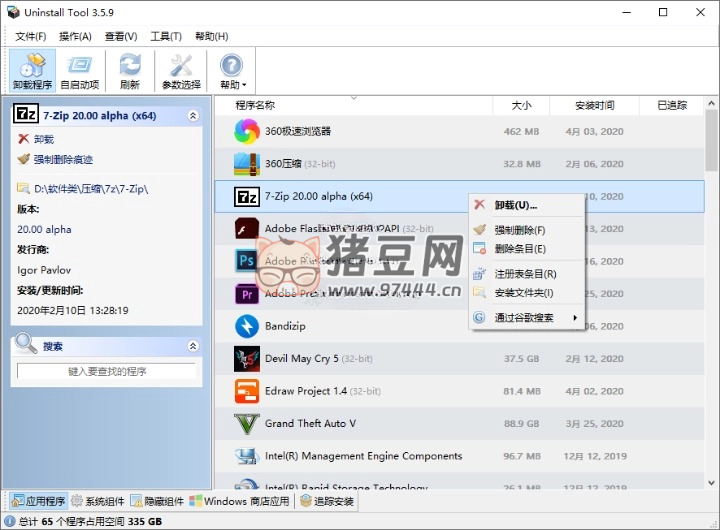Screen dimensions: 720x530
Task: Open the 自启动项 startup items toolbar icon
Action: (80, 70)
